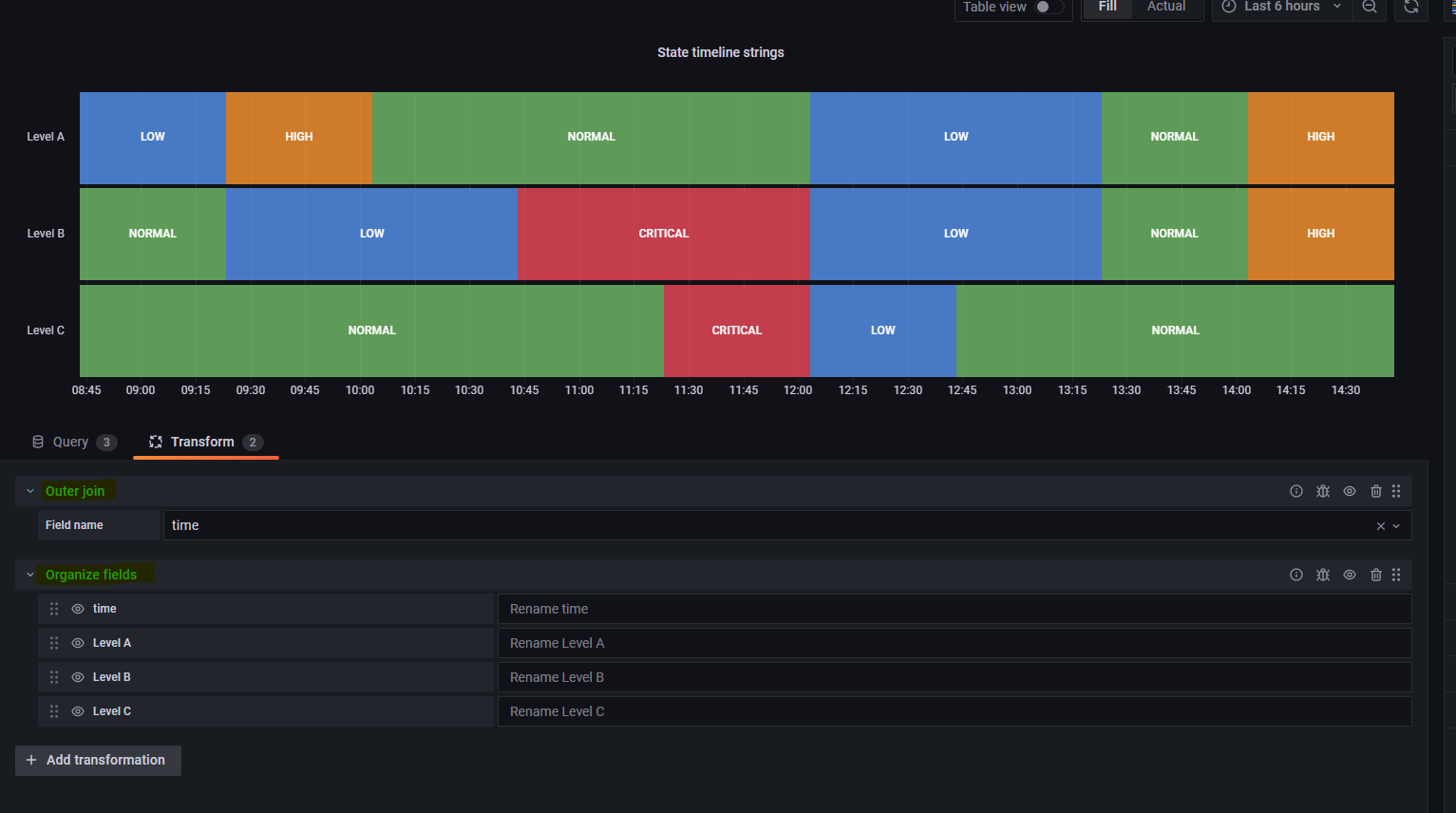The height and width of the screenshot is (813, 1456).
Task: Open debug view for Organize fields transformation
Action: click(1323, 575)
